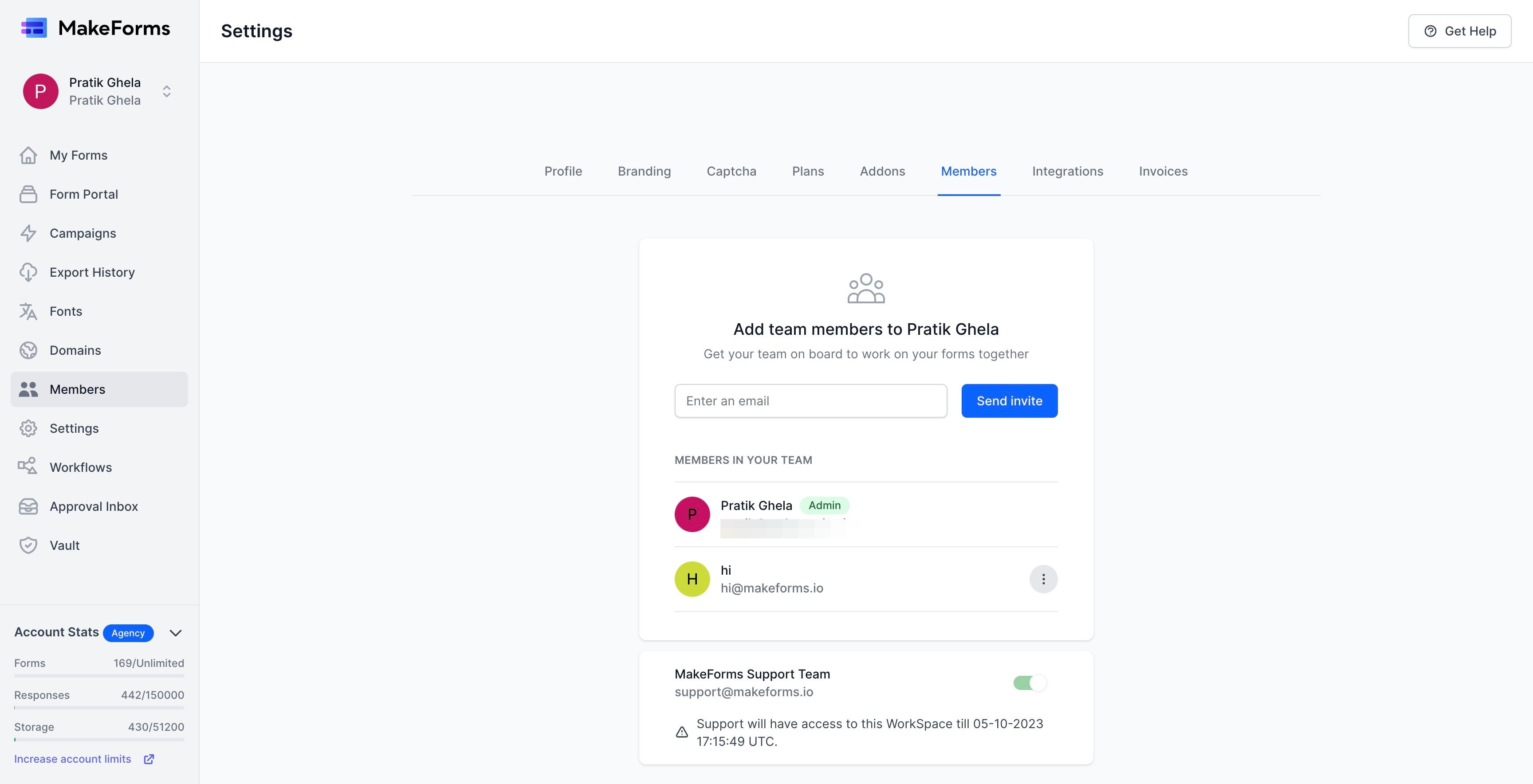Click the My Forms home icon
1533x784 pixels.
coord(28,155)
